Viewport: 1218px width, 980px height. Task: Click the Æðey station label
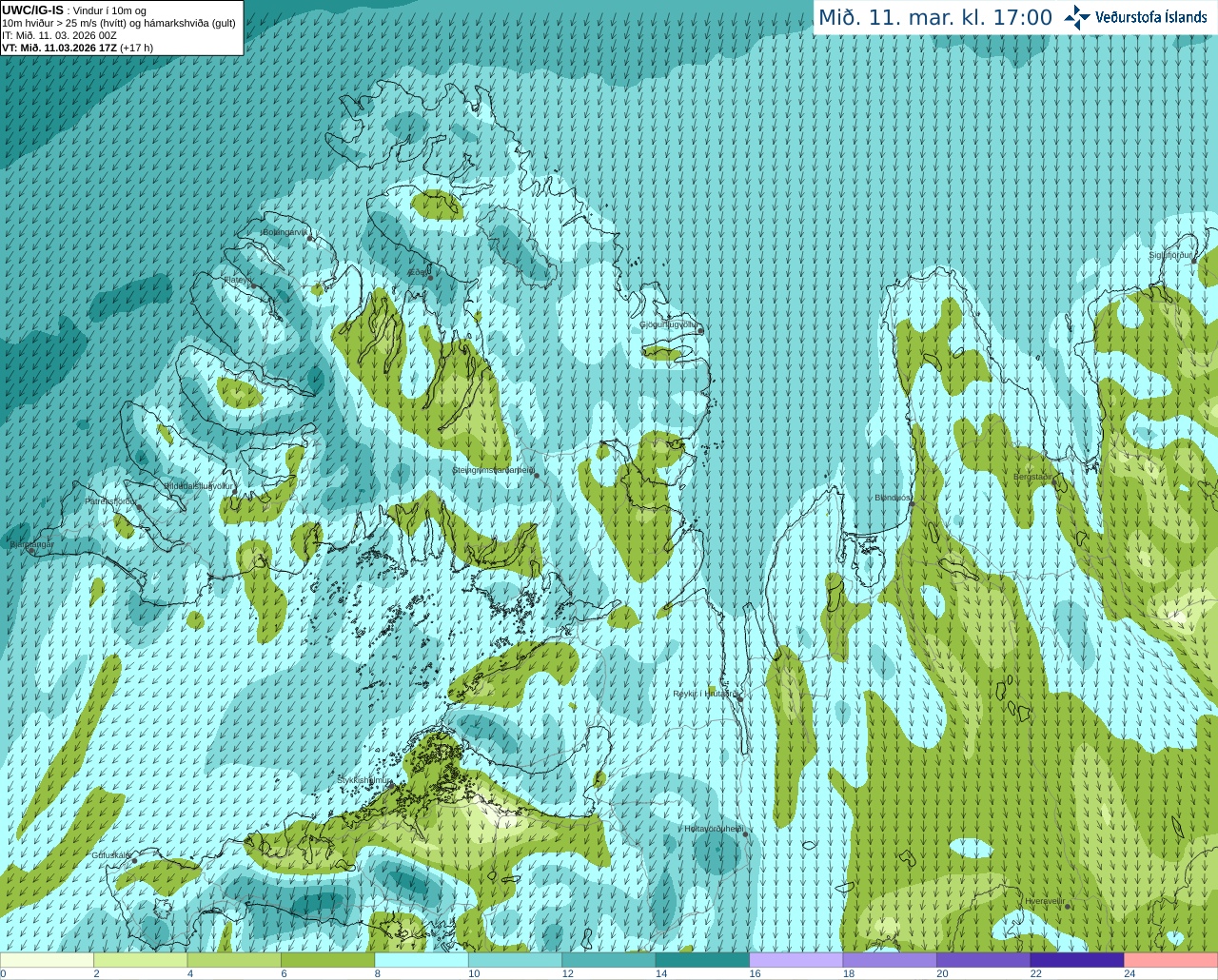pyautogui.click(x=417, y=272)
